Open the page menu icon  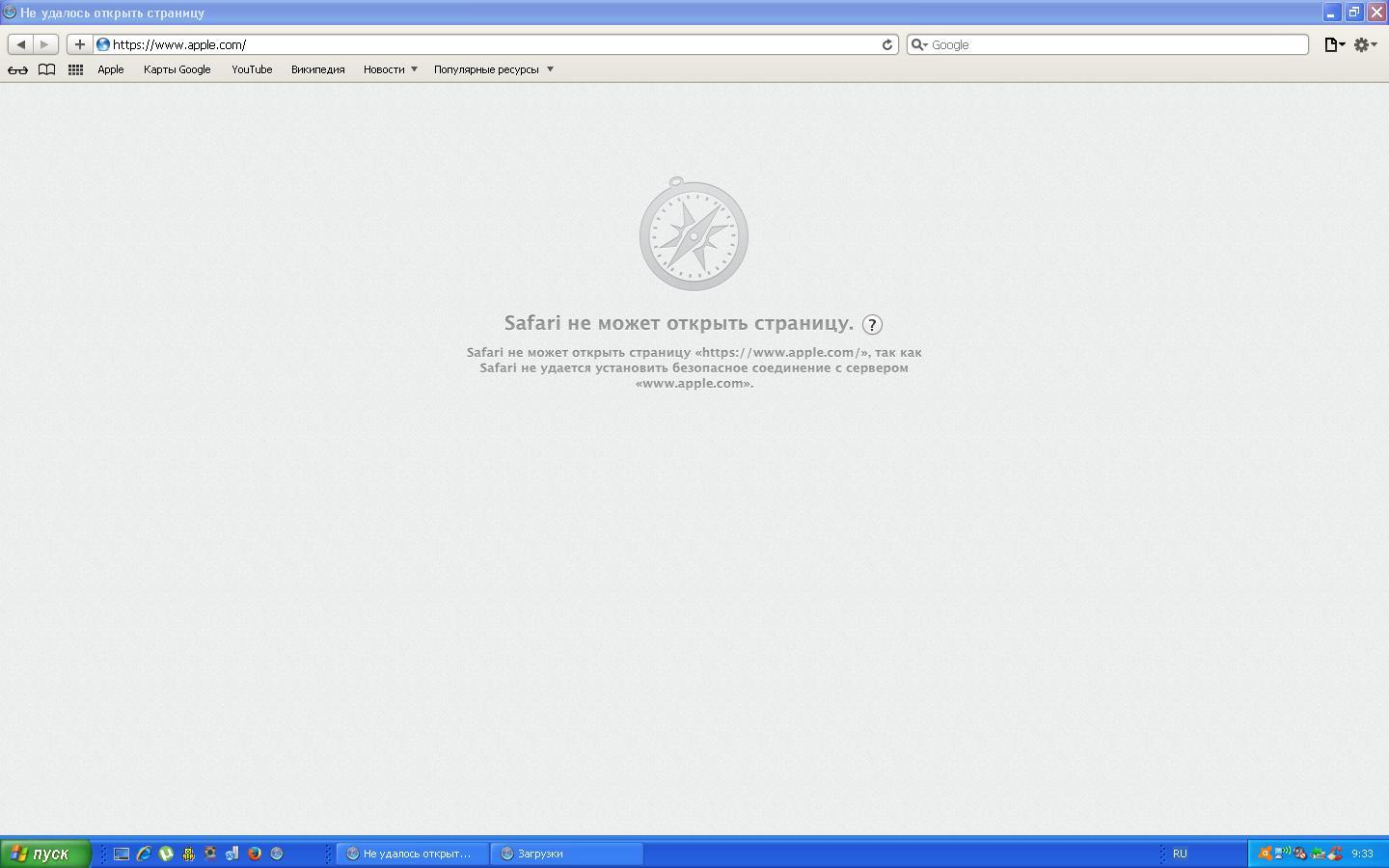1334,44
